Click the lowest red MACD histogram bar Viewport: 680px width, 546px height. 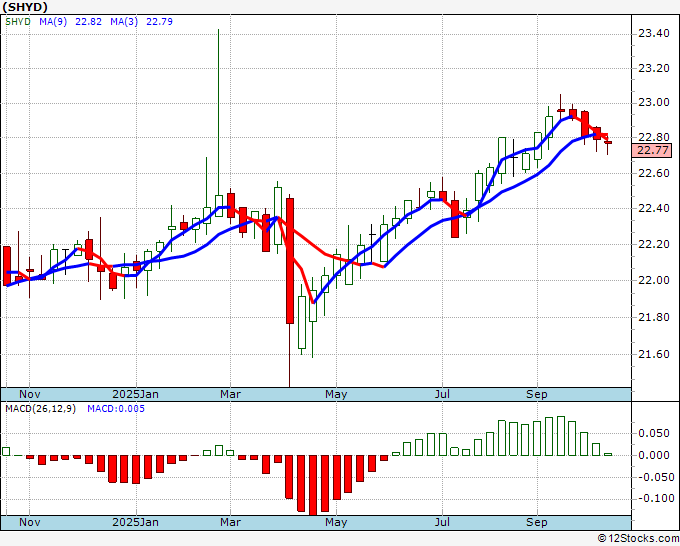[x=313, y=485]
